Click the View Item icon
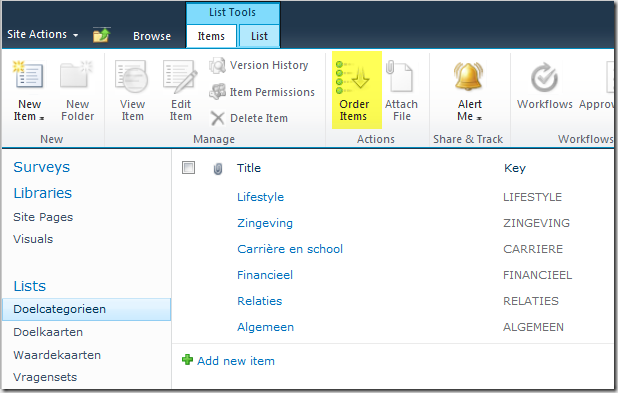The width and height of the screenshot is (618, 393). tap(132, 76)
